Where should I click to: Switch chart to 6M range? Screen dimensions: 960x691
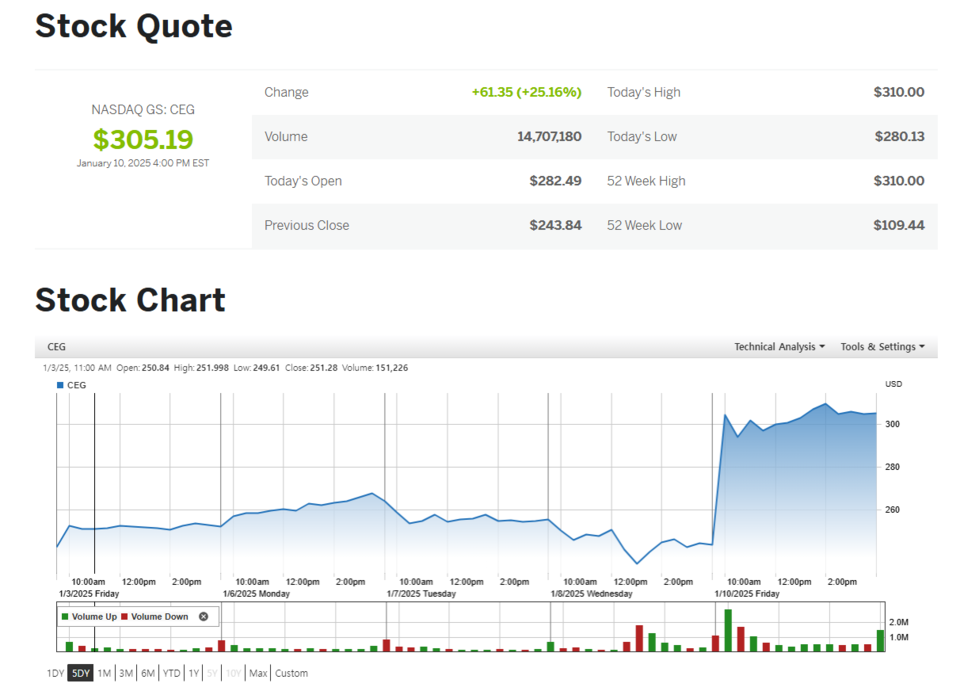click(x=148, y=673)
